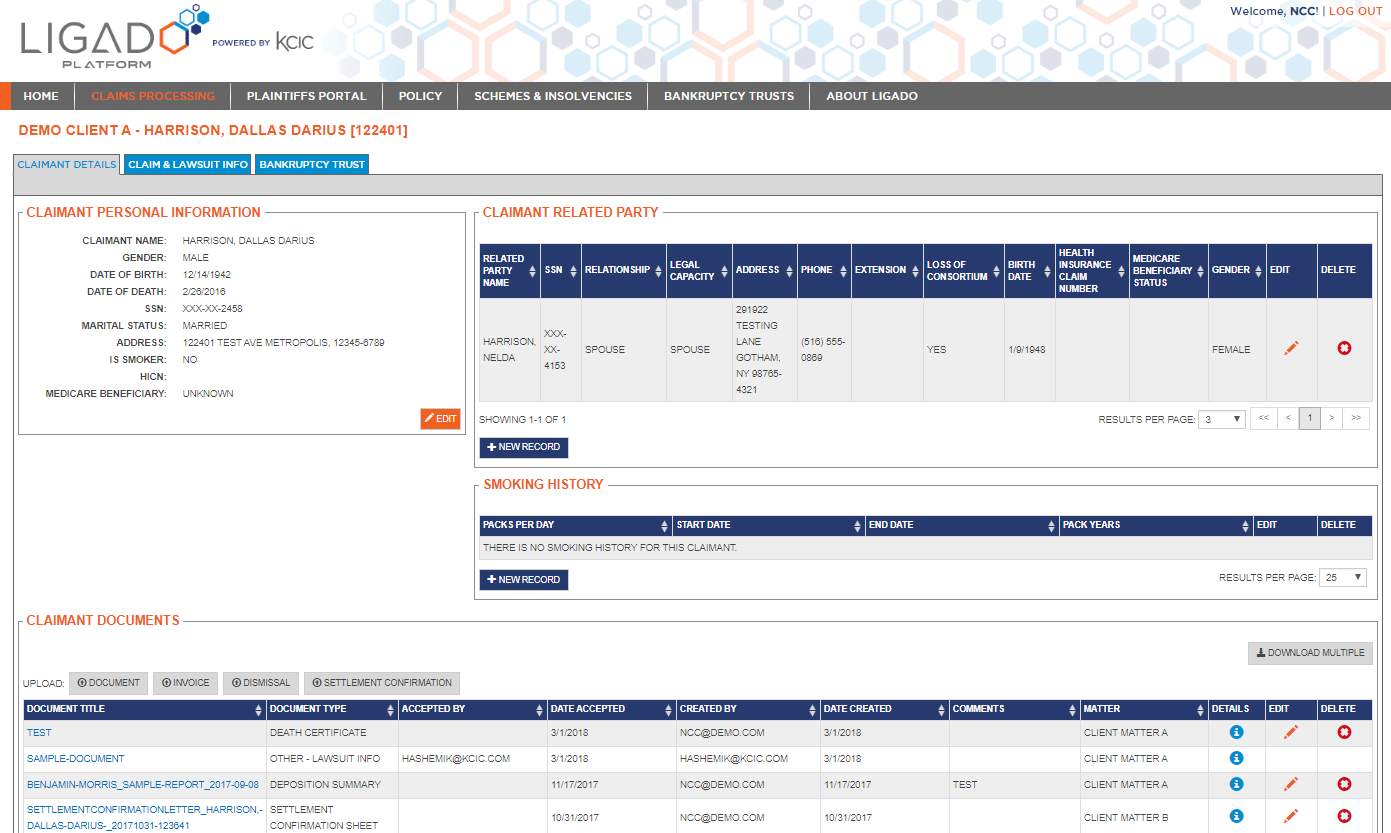Open the settlement confirmation letter link
The width and height of the screenshot is (1391, 833).
click(x=144, y=817)
